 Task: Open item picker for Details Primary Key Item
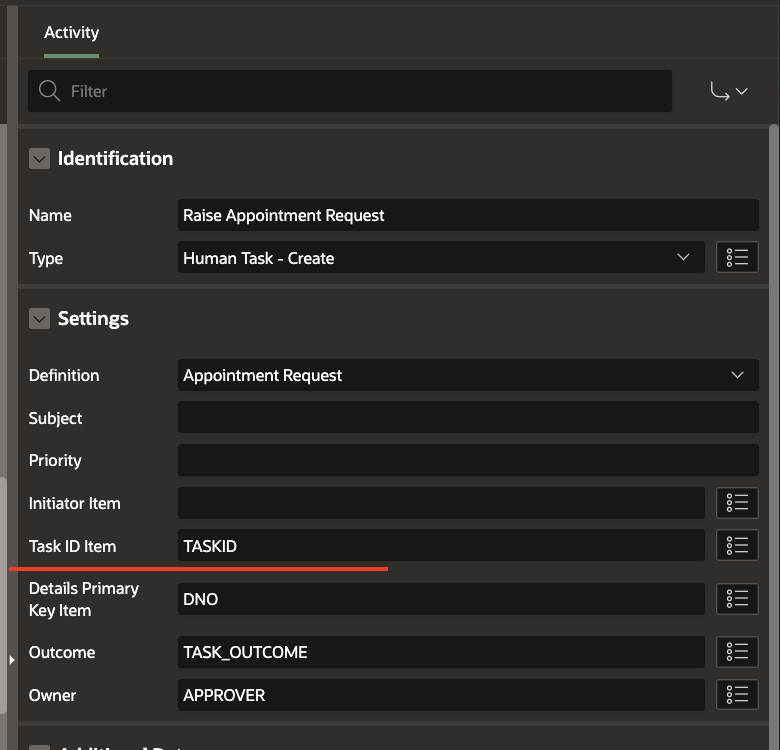tap(737, 599)
